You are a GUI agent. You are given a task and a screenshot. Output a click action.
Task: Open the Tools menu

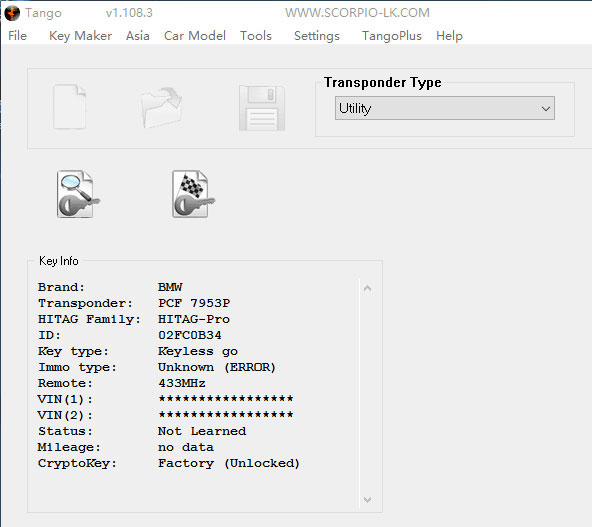pyautogui.click(x=256, y=36)
